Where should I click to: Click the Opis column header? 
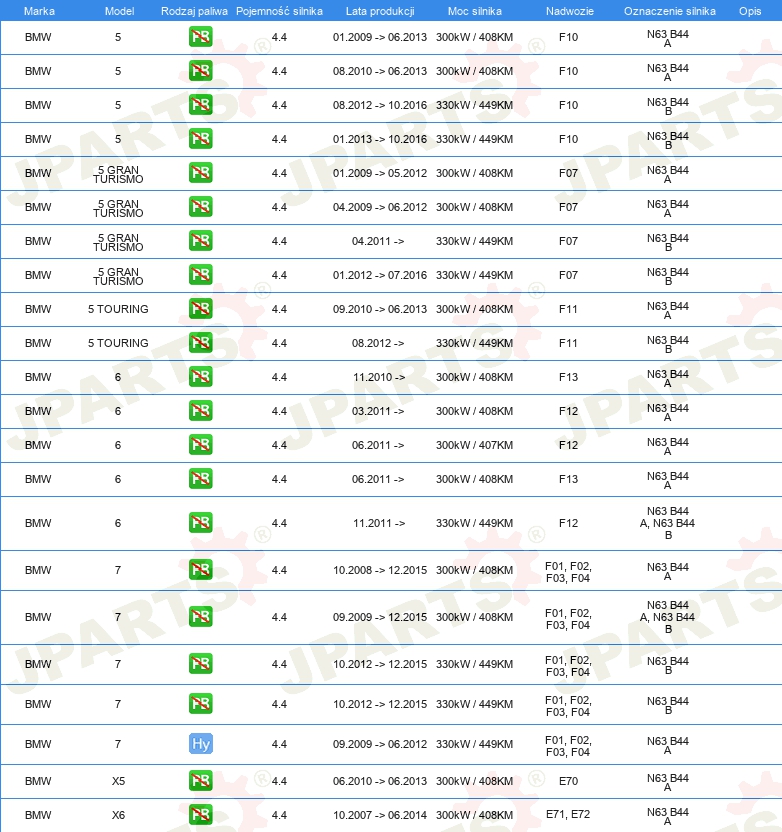click(750, 11)
